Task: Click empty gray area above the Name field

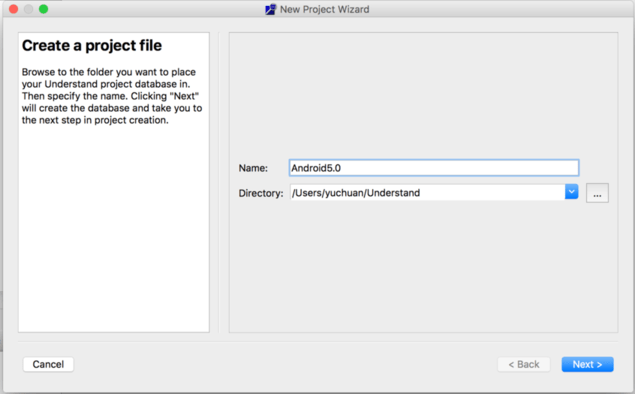Action: [423, 95]
